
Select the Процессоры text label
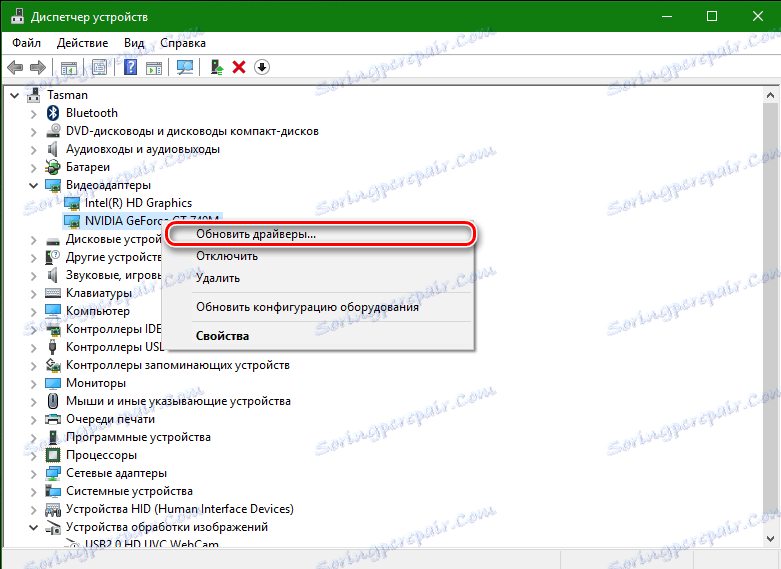pyautogui.click(x=101, y=455)
